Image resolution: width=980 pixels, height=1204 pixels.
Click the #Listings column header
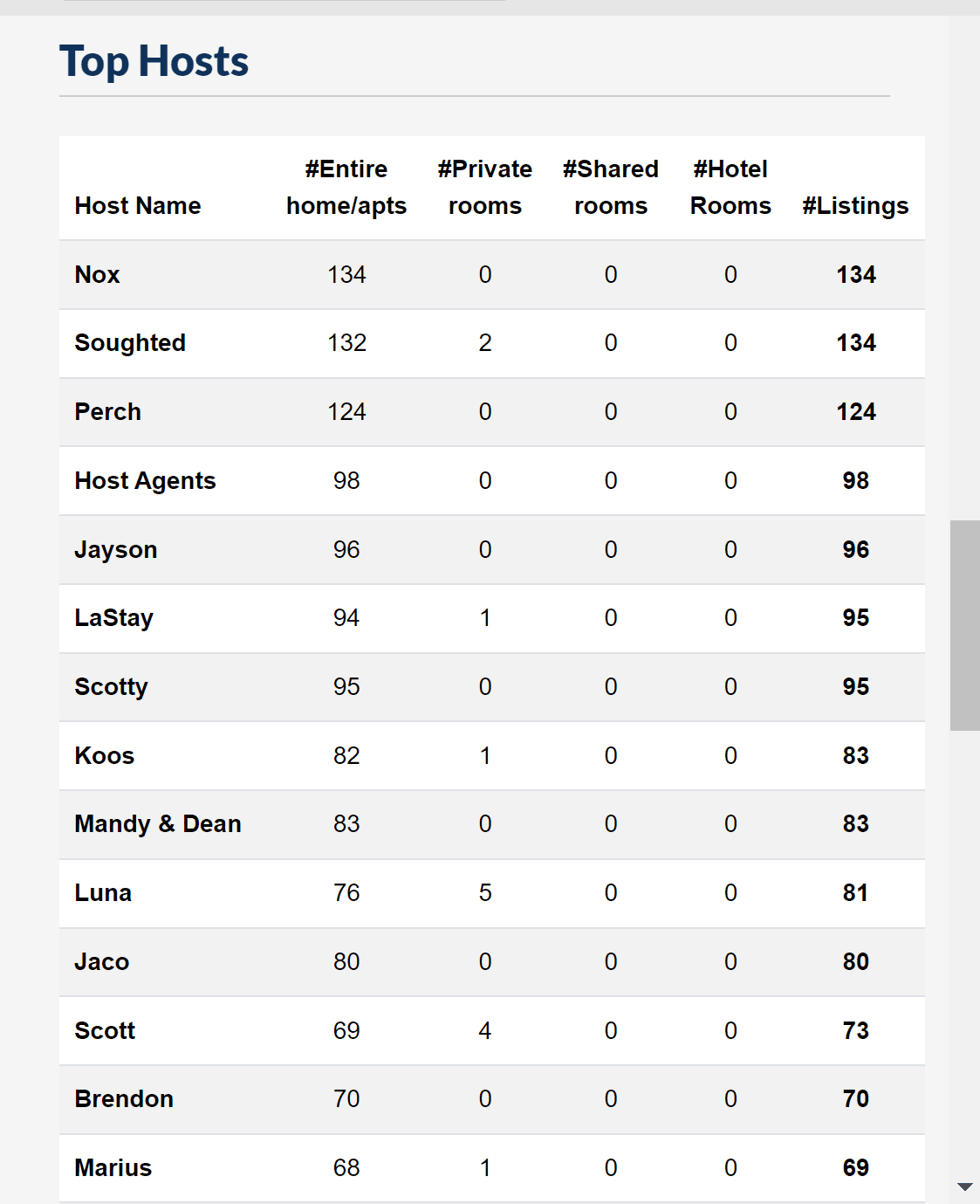(856, 206)
